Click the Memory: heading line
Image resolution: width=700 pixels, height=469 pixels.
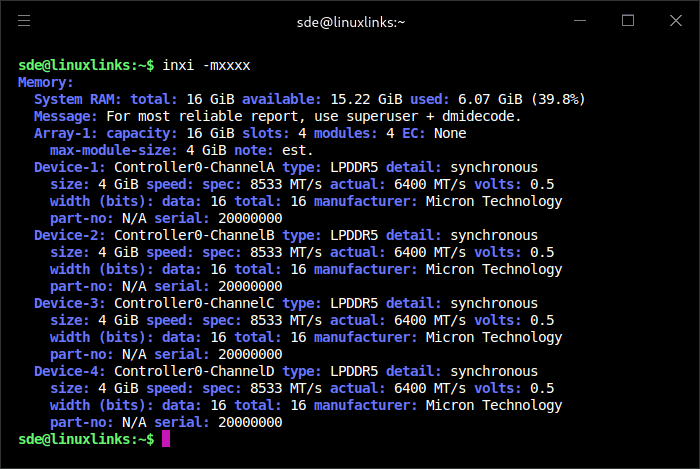pyautogui.click(x=46, y=82)
